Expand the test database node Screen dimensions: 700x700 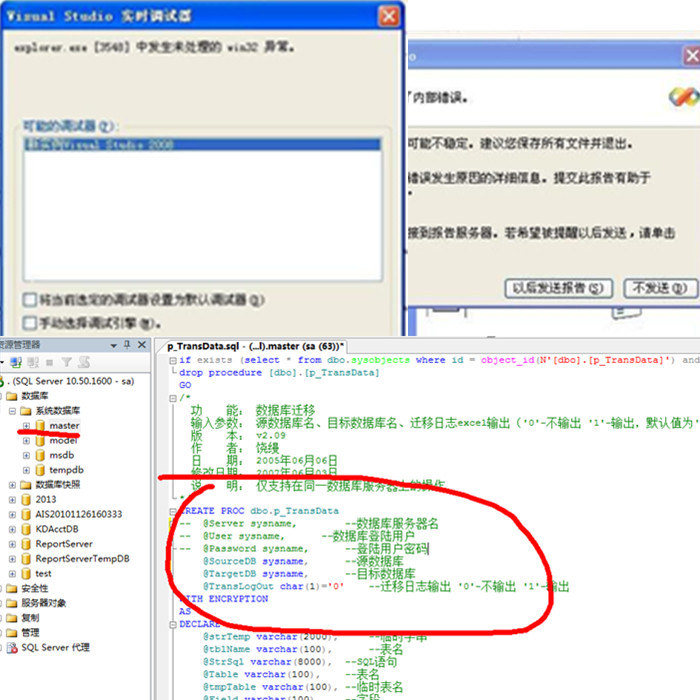coord(12,574)
